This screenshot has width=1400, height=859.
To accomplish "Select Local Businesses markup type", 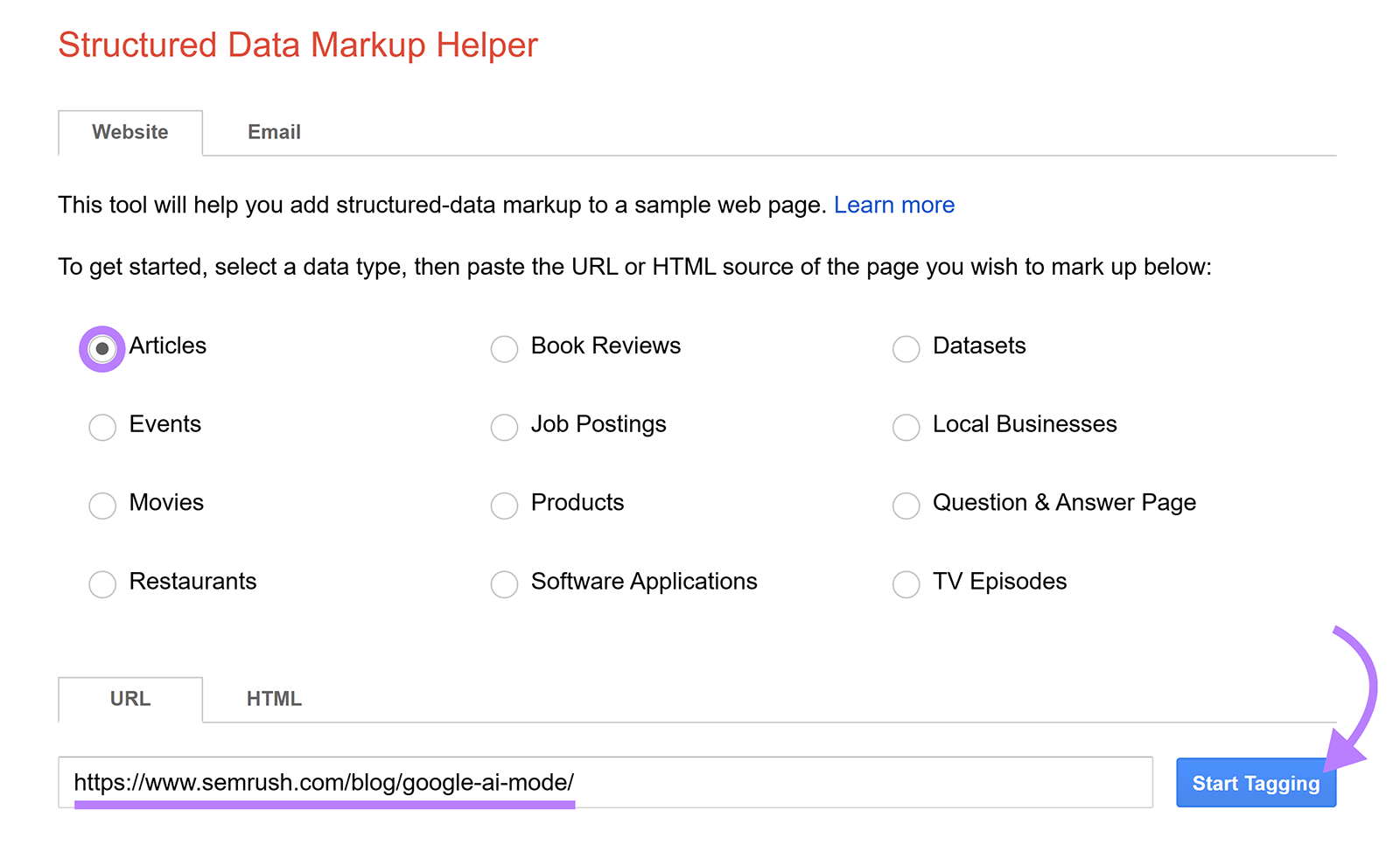I will click(906, 427).
